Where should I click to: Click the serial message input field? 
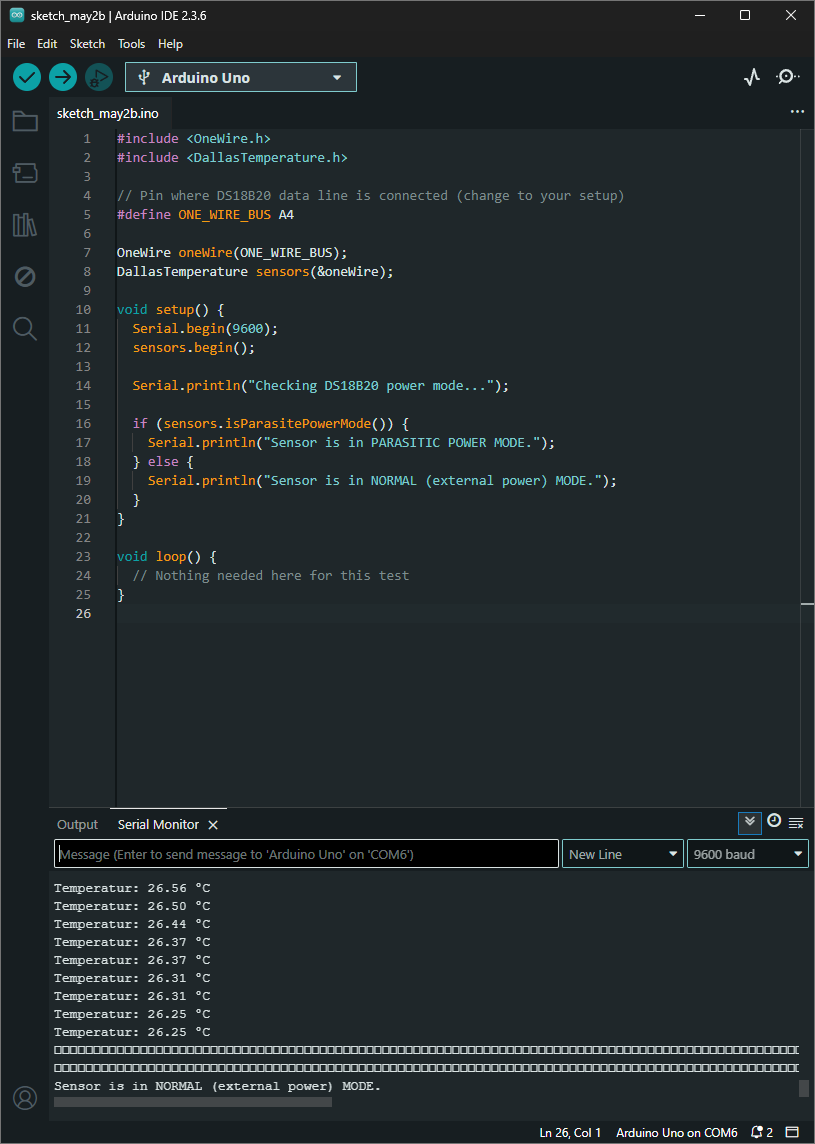[306, 854]
